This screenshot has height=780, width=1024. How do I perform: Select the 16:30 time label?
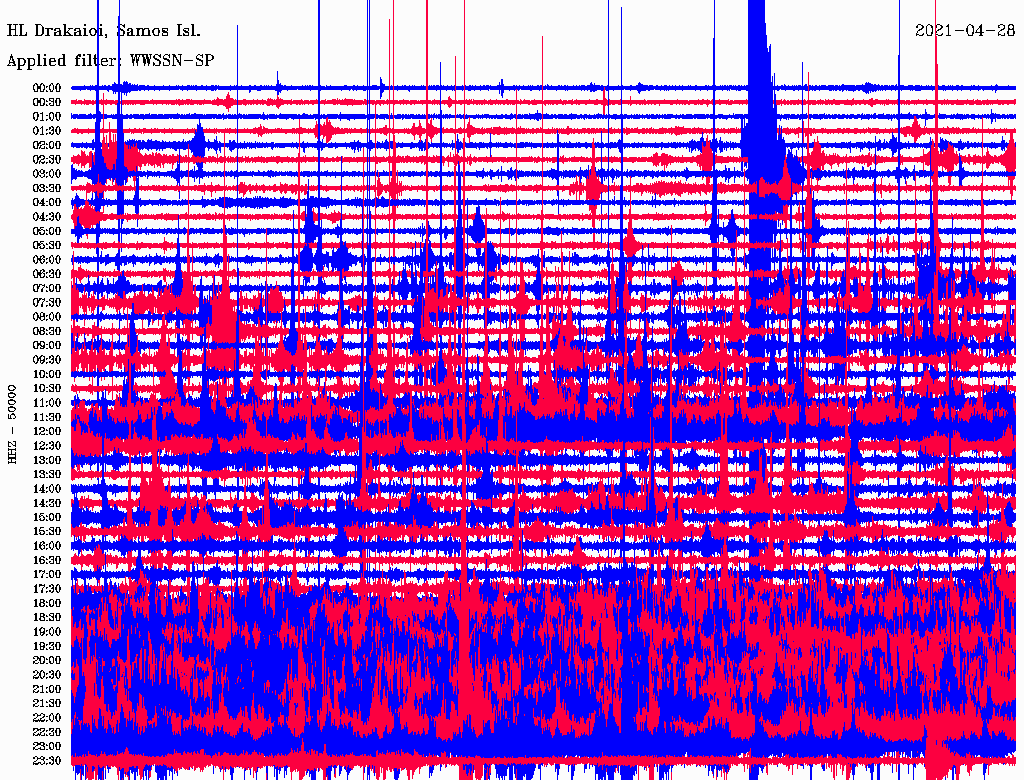pyautogui.click(x=47, y=561)
